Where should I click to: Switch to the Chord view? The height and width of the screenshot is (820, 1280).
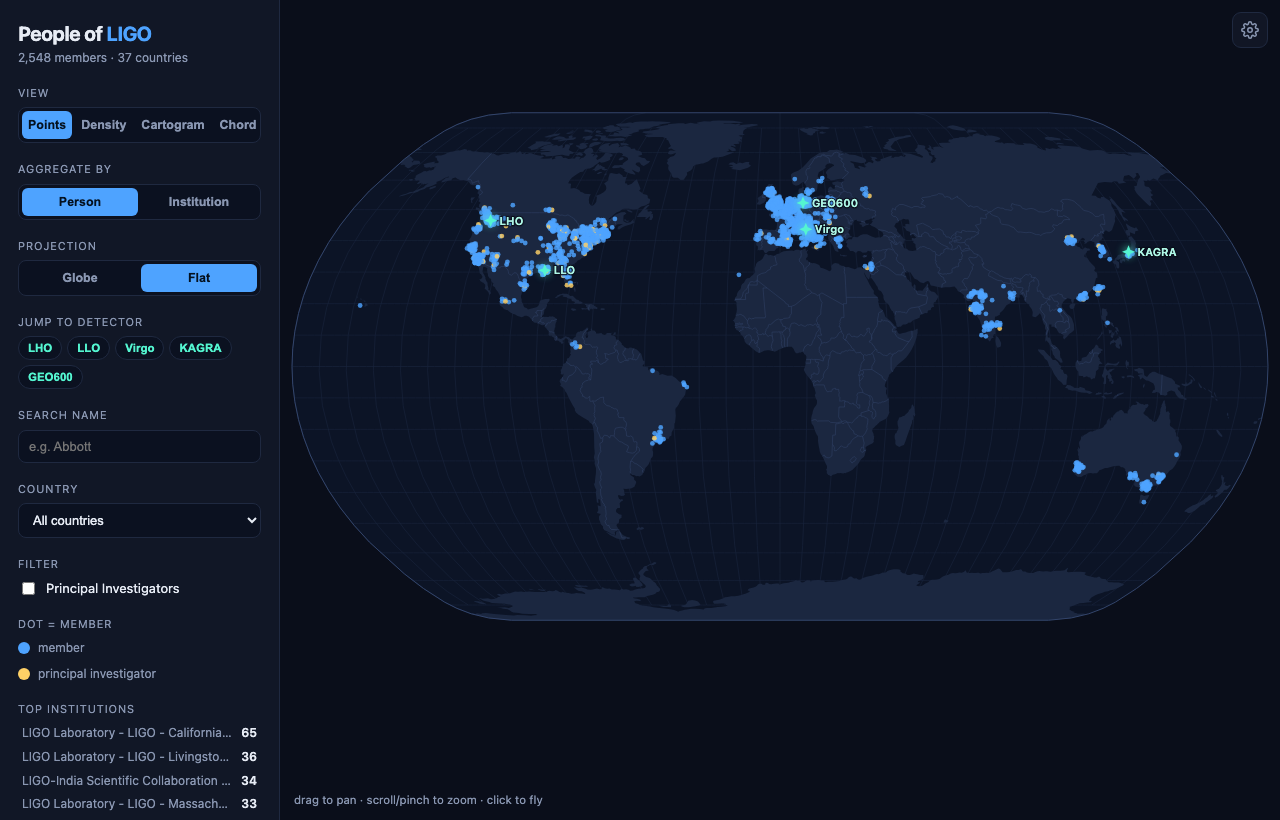pyautogui.click(x=238, y=125)
